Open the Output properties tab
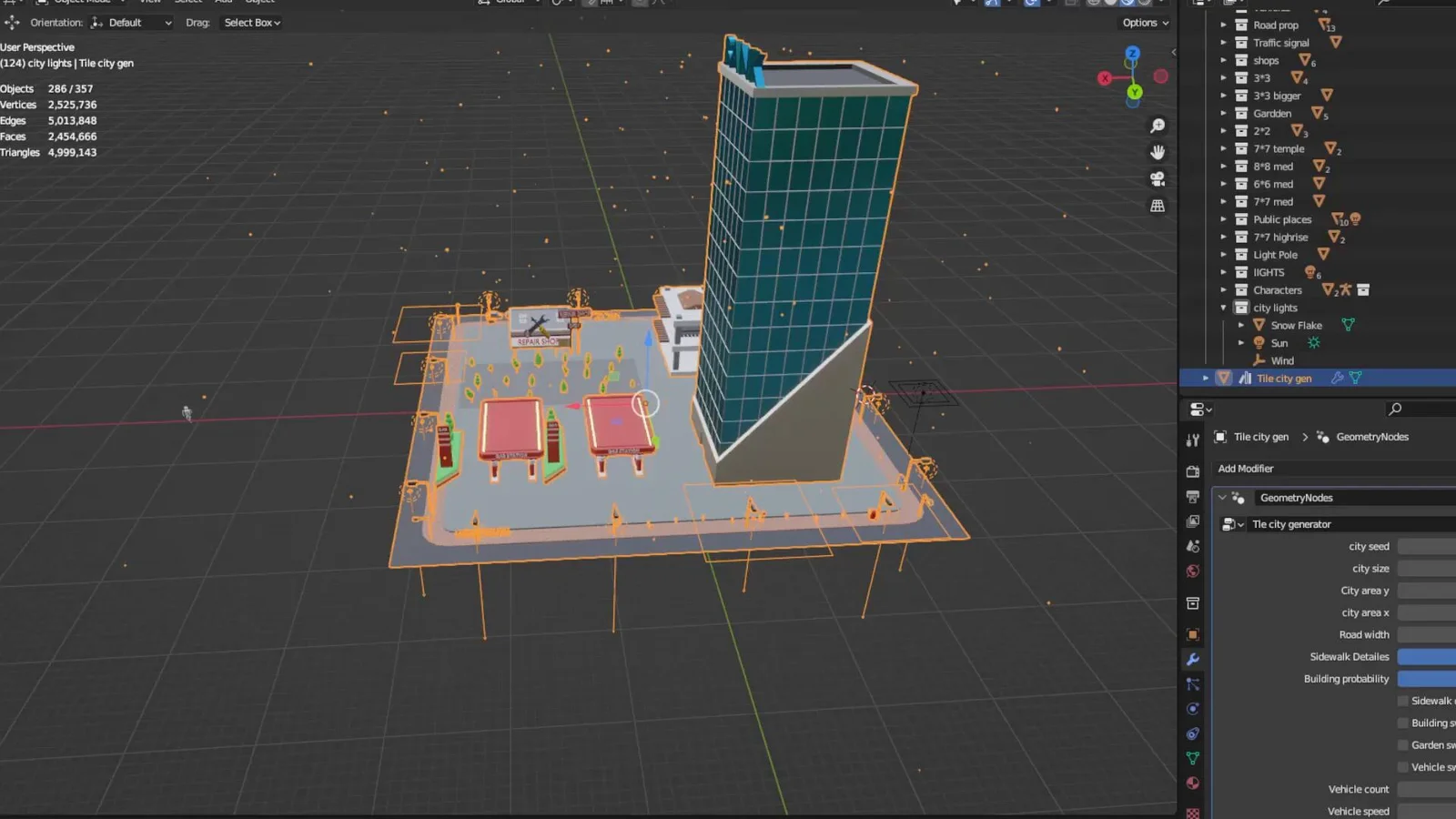 click(x=1193, y=497)
